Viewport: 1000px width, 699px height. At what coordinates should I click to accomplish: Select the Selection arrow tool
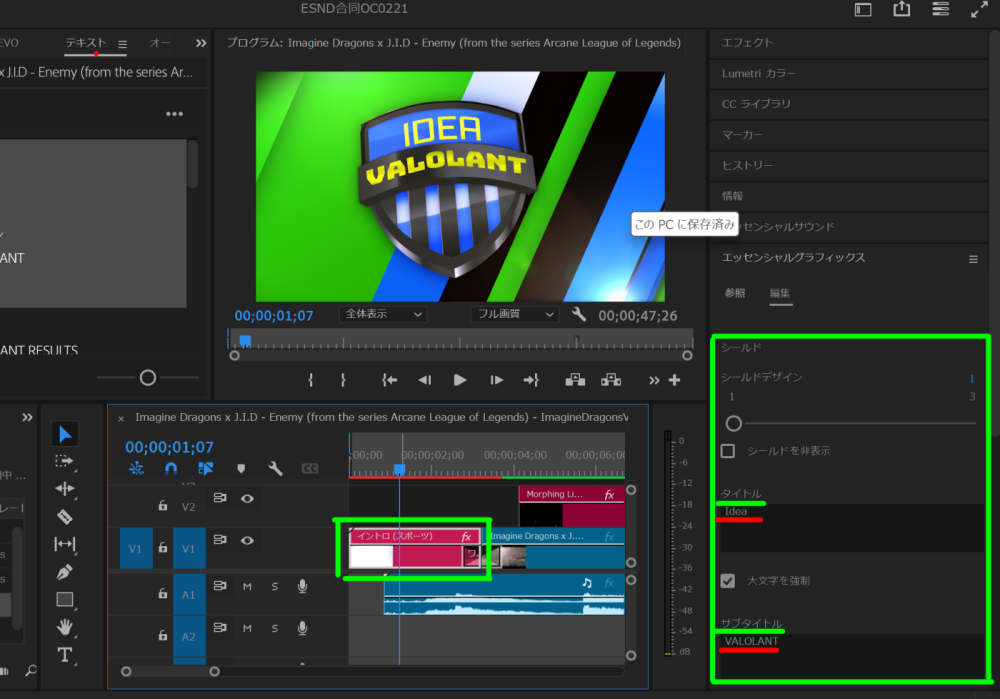pos(65,434)
